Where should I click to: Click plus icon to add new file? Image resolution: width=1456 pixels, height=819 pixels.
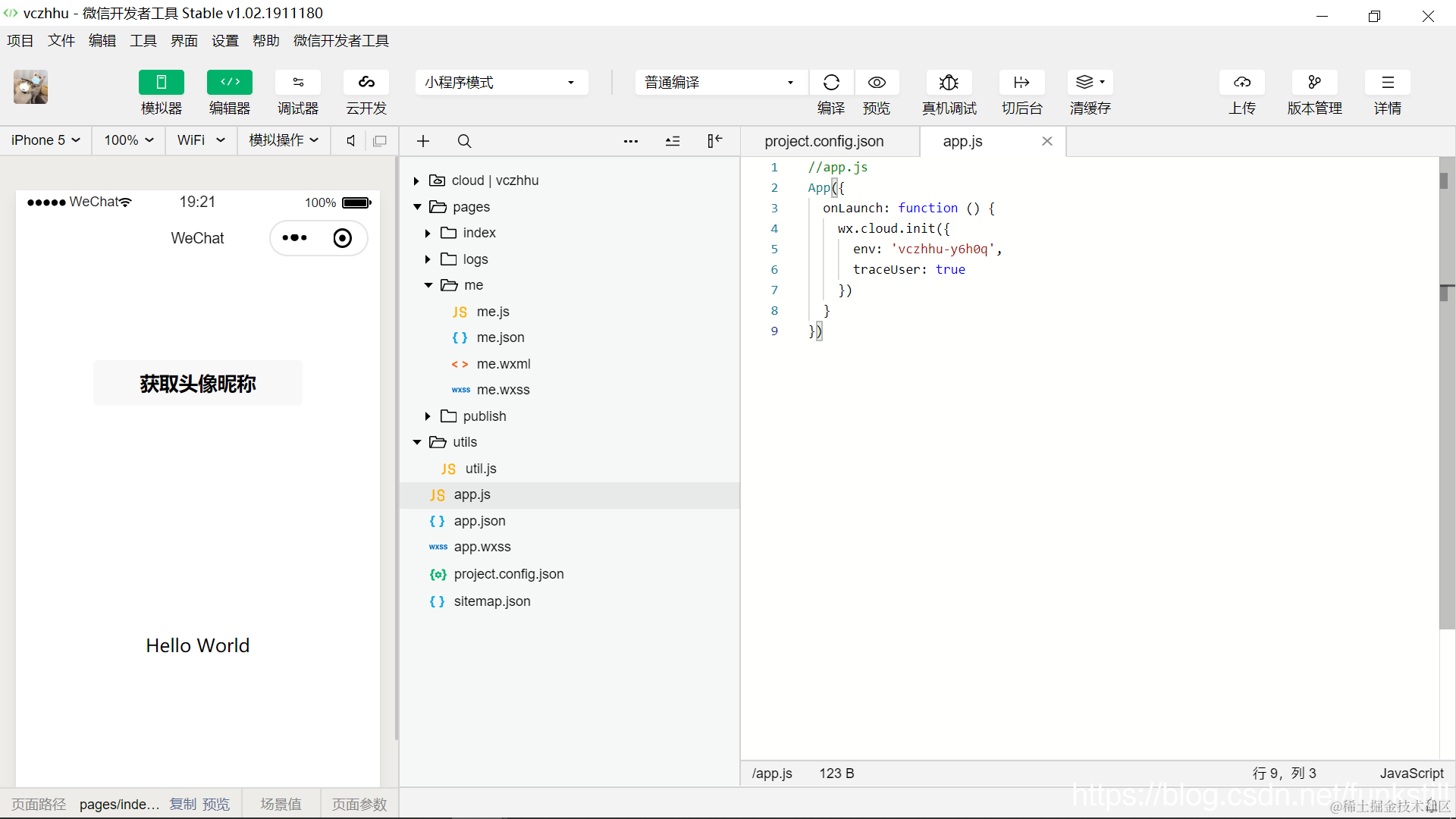point(423,141)
